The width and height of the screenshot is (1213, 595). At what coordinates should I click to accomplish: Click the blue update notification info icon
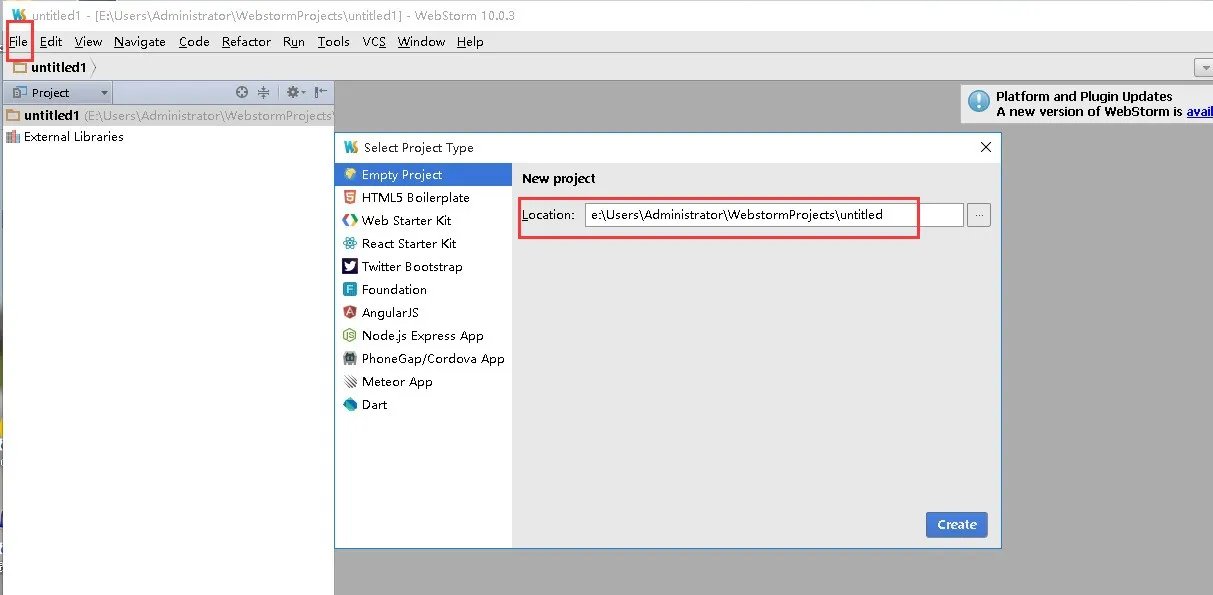click(x=977, y=101)
